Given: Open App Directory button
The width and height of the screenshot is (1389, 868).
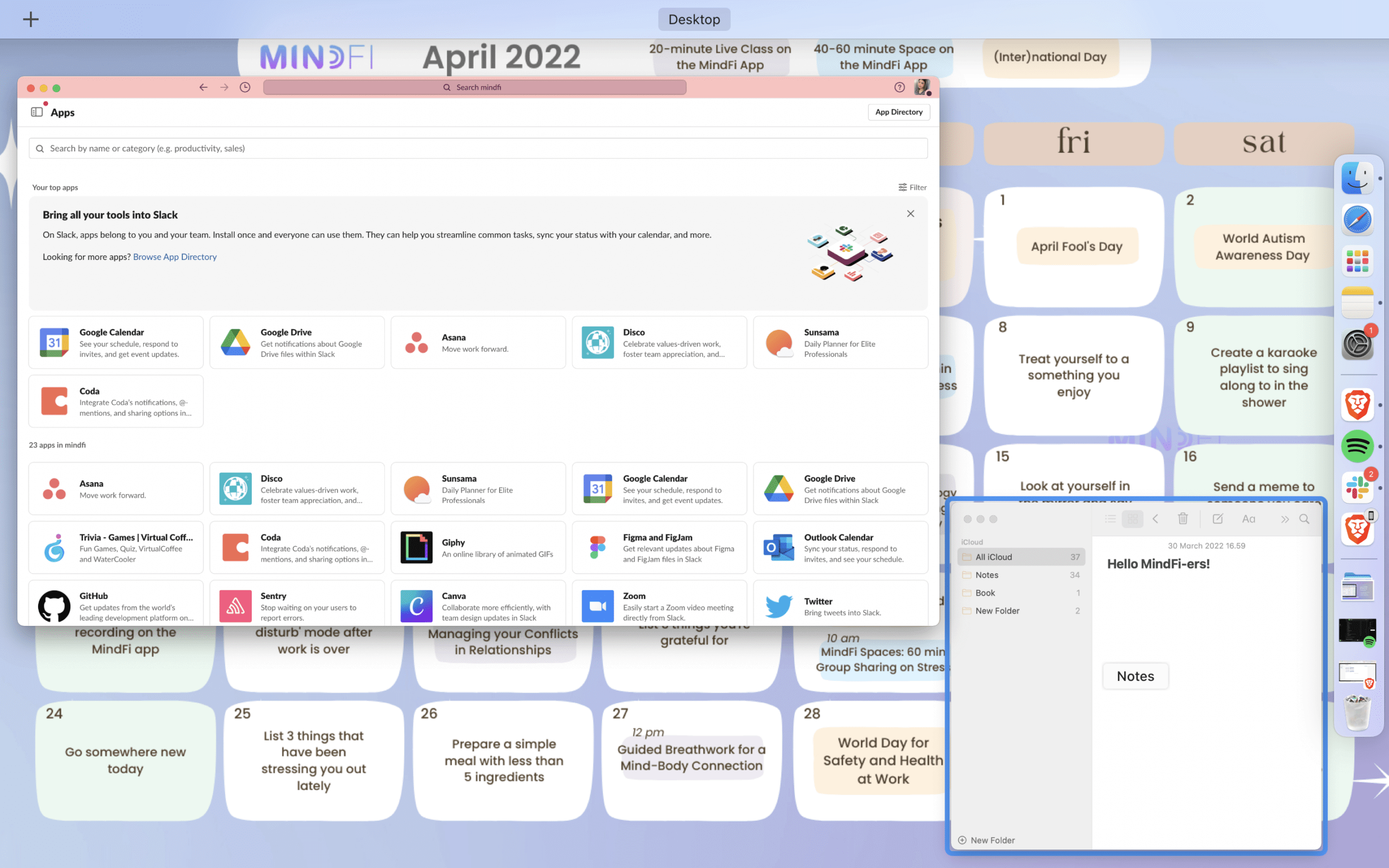Looking at the screenshot, I should click(x=899, y=112).
